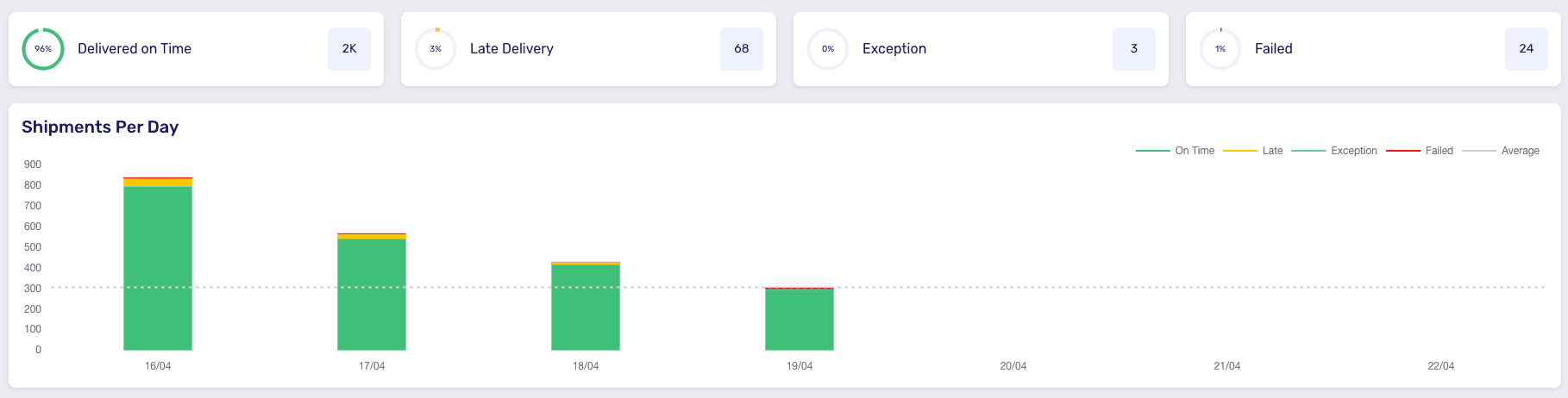1568x398 pixels.
Task: Toggle the On Time legend series
Action: (1175, 151)
